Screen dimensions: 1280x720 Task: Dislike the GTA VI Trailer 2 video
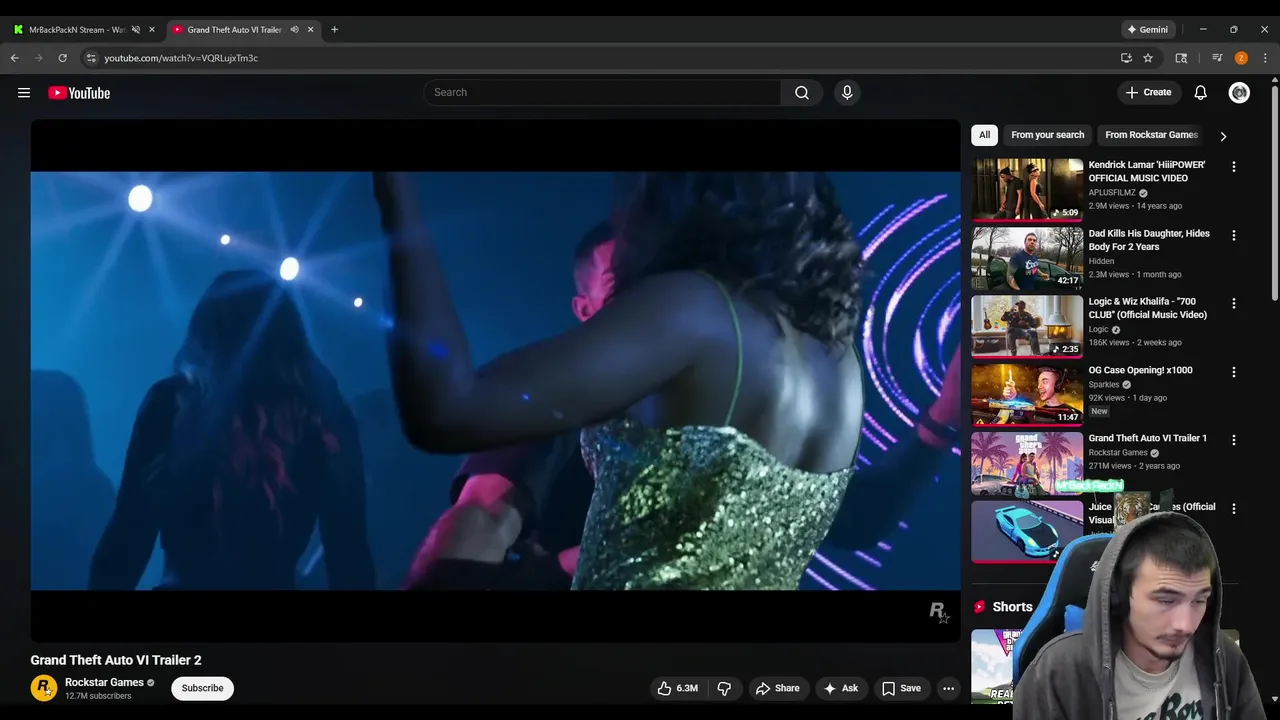(x=725, y=688)
